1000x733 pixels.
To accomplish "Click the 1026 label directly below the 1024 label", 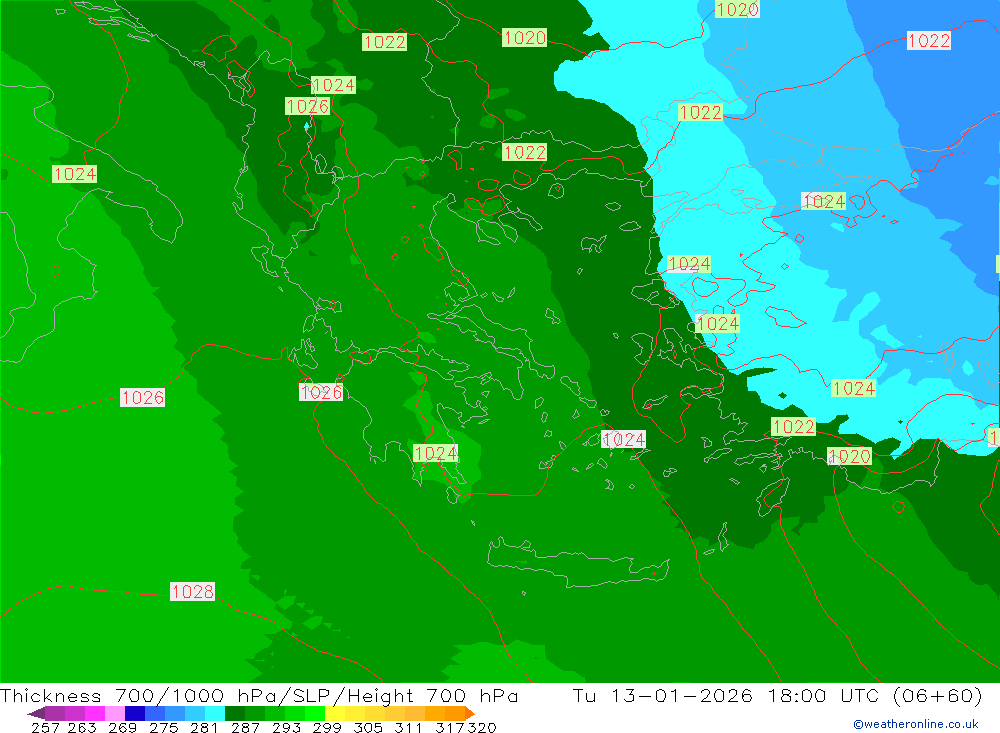I will [x=307, y=106].
